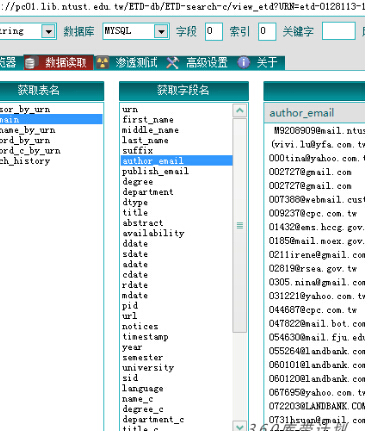Click the 02819@rsea.gov.tw entry
This screenshot has height=431, width=373.
click(x=313, y=268)
